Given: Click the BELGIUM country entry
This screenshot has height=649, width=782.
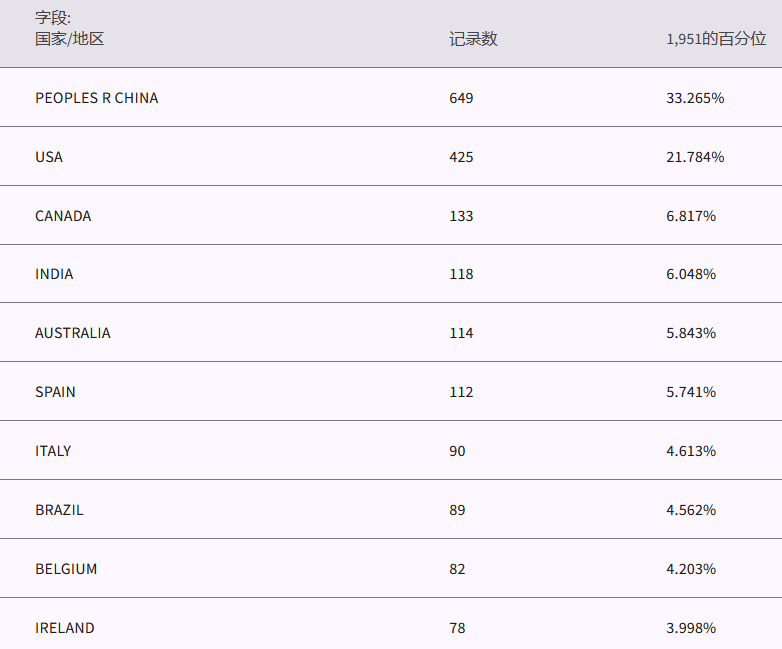Looking at the screenshot, I should click(x=66, y=569).
